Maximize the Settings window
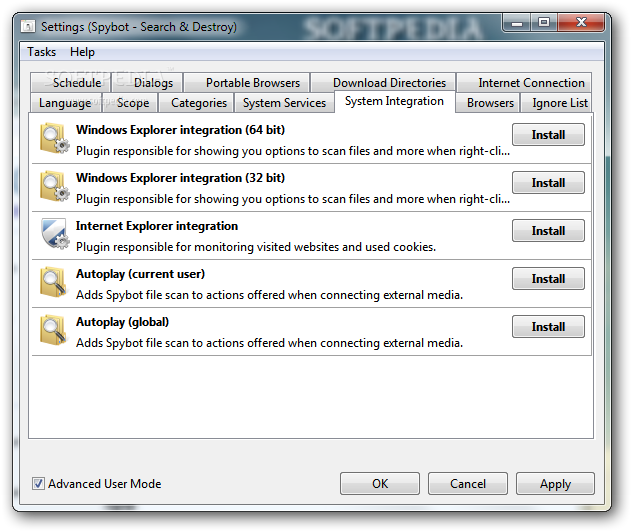632x532 pixels. tap(544, 23)
